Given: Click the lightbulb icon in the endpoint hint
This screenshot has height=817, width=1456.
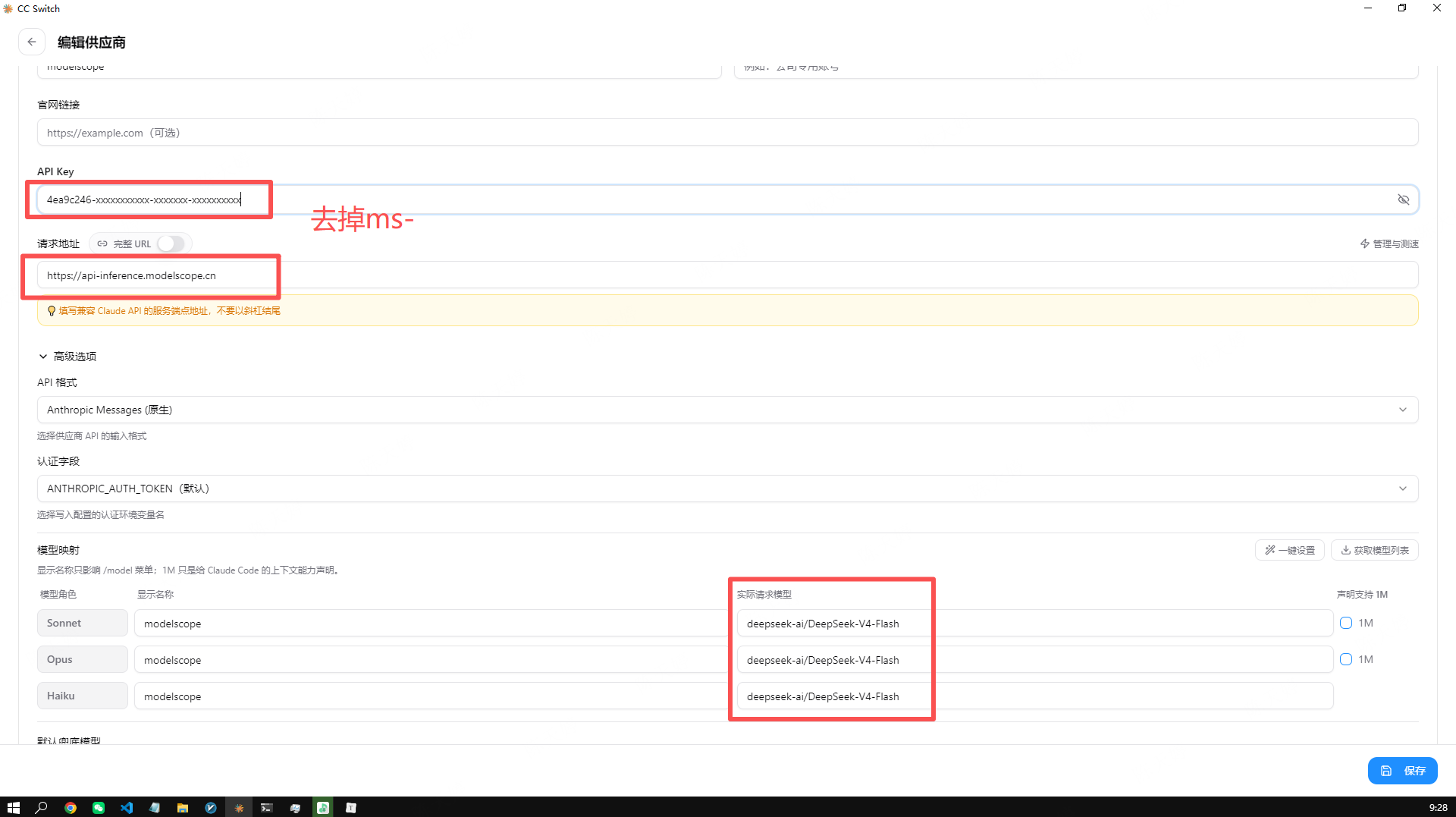Looking at the screenshot, I should coord(52,311).
